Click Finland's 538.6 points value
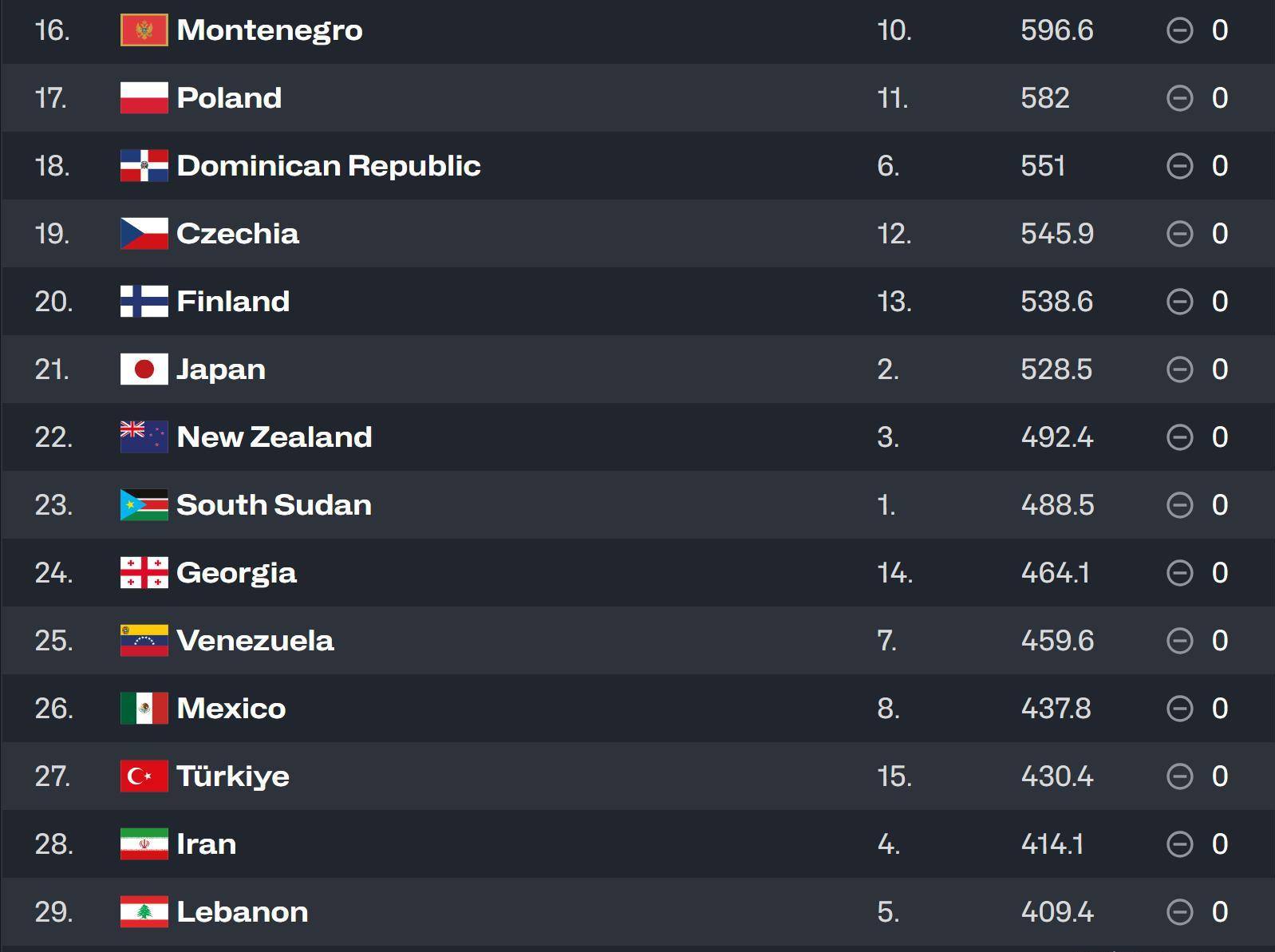Image resolution: width=1275 pixels, height=952 pixels. (x=1056, y=302)
